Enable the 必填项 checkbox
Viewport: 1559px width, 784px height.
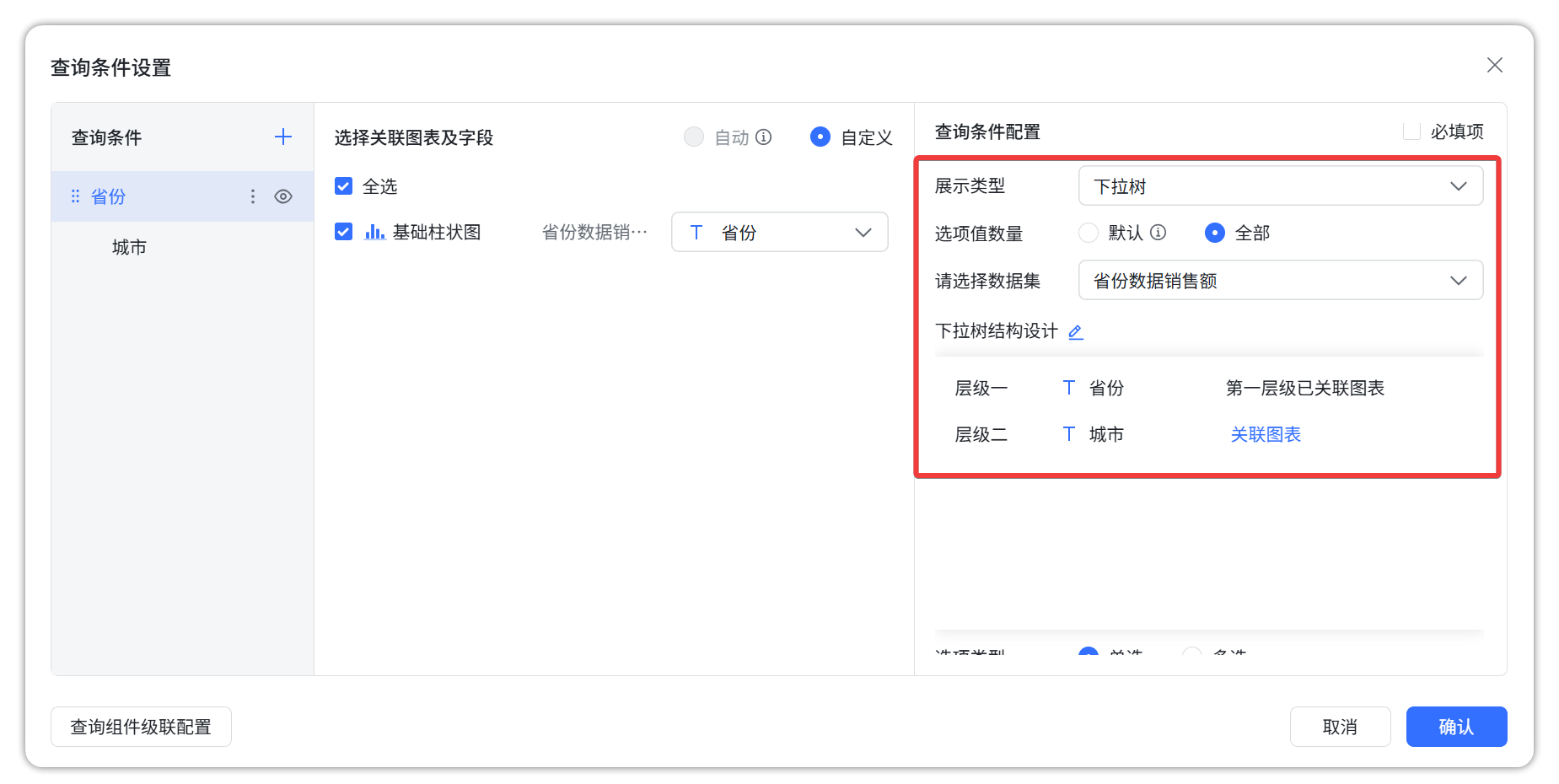(x=1411, y=132)
